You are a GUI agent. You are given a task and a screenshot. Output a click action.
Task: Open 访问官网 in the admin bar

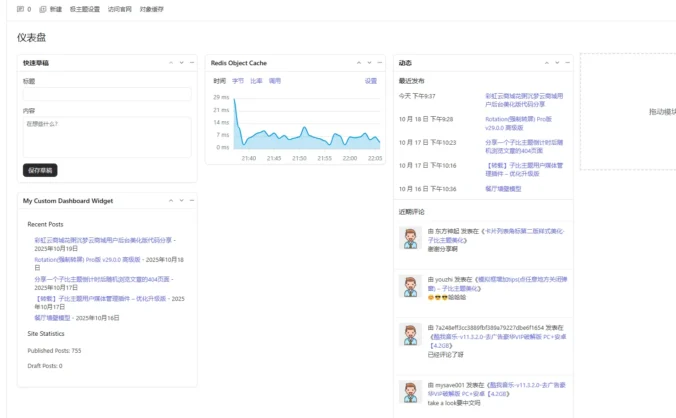point(119,9)
